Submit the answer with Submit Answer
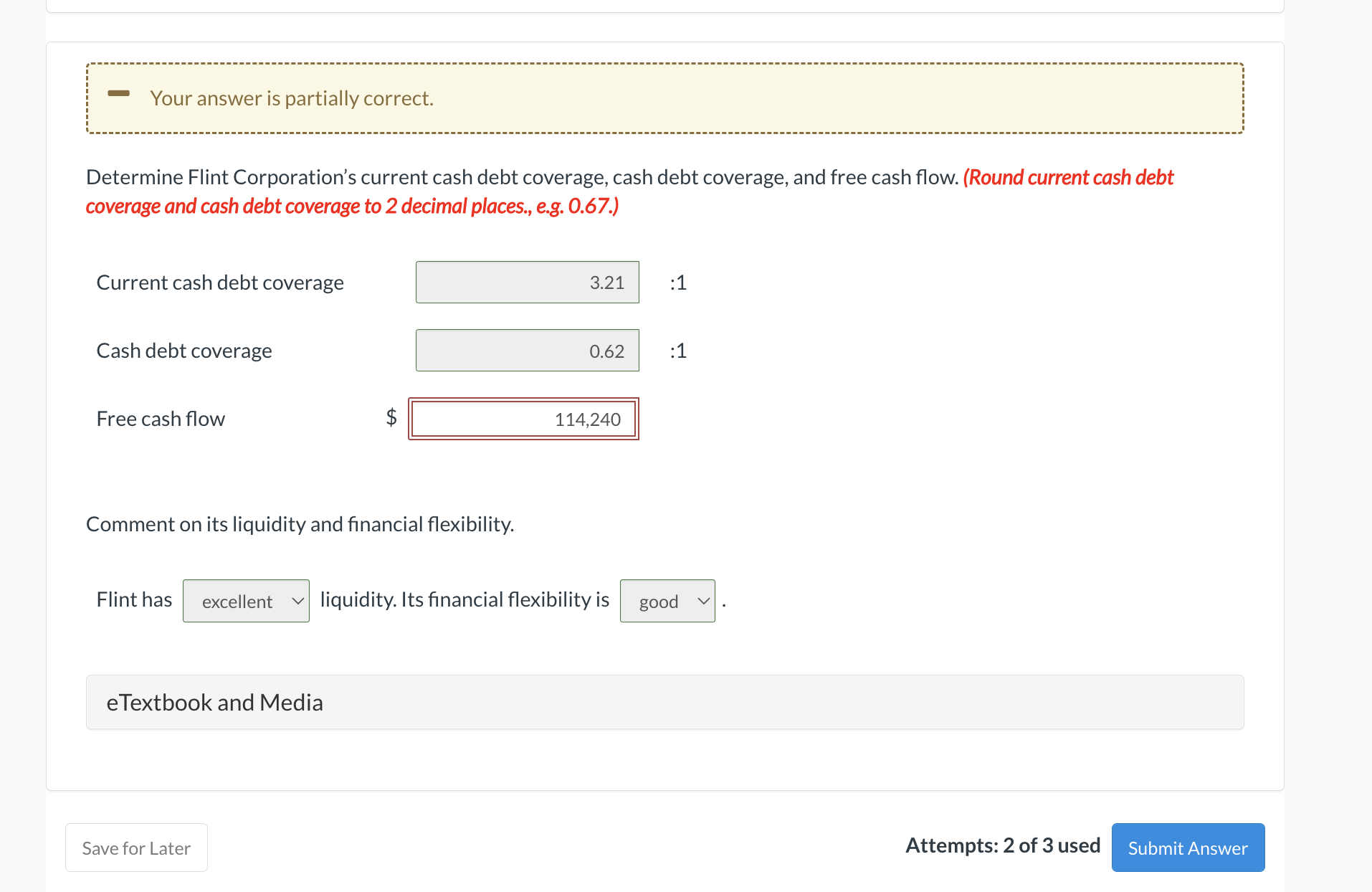1372x892 pixels. tap(1188, 848)
